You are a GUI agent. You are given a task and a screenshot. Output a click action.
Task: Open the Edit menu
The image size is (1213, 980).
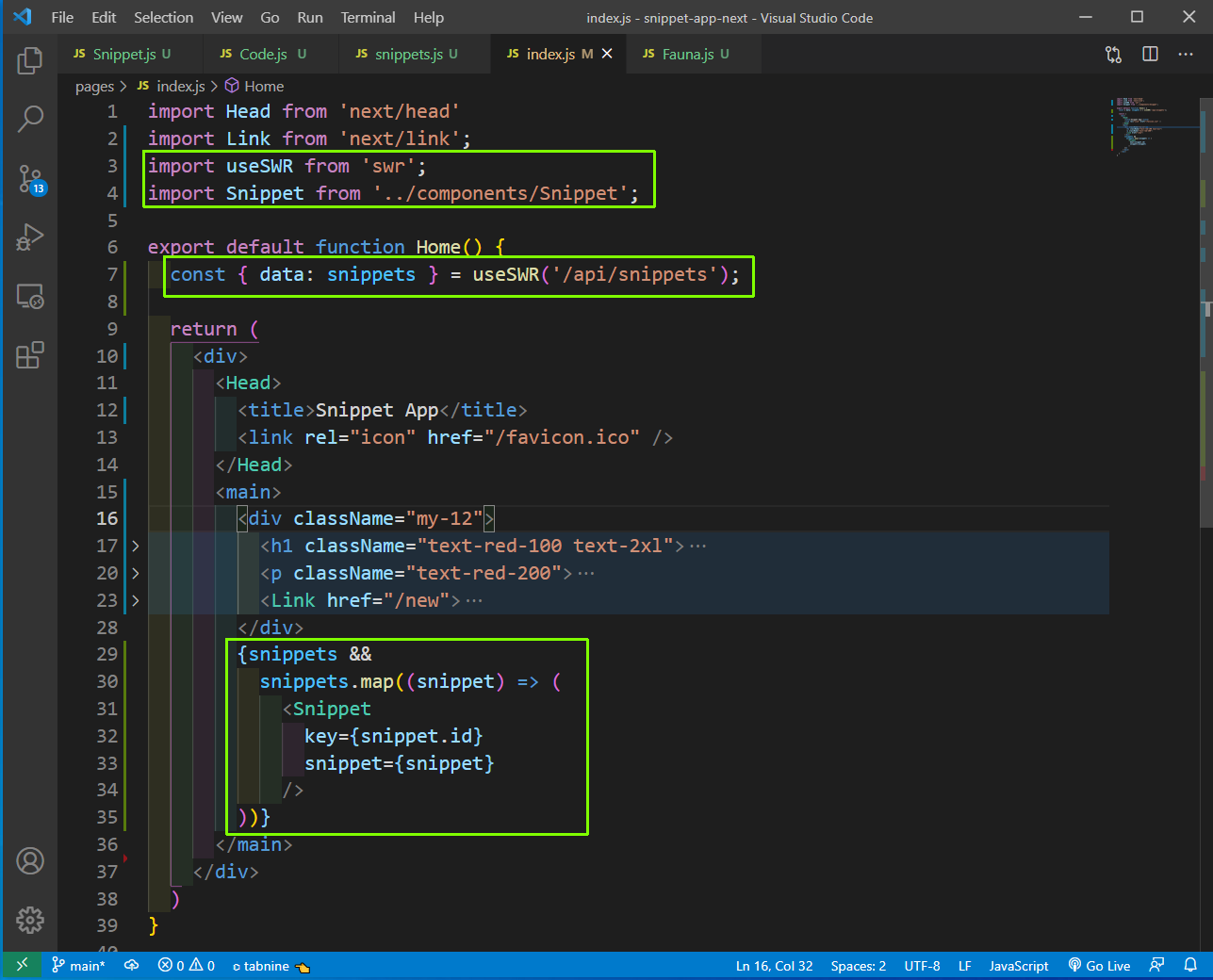pyautogui.click(x=104, y=17)
